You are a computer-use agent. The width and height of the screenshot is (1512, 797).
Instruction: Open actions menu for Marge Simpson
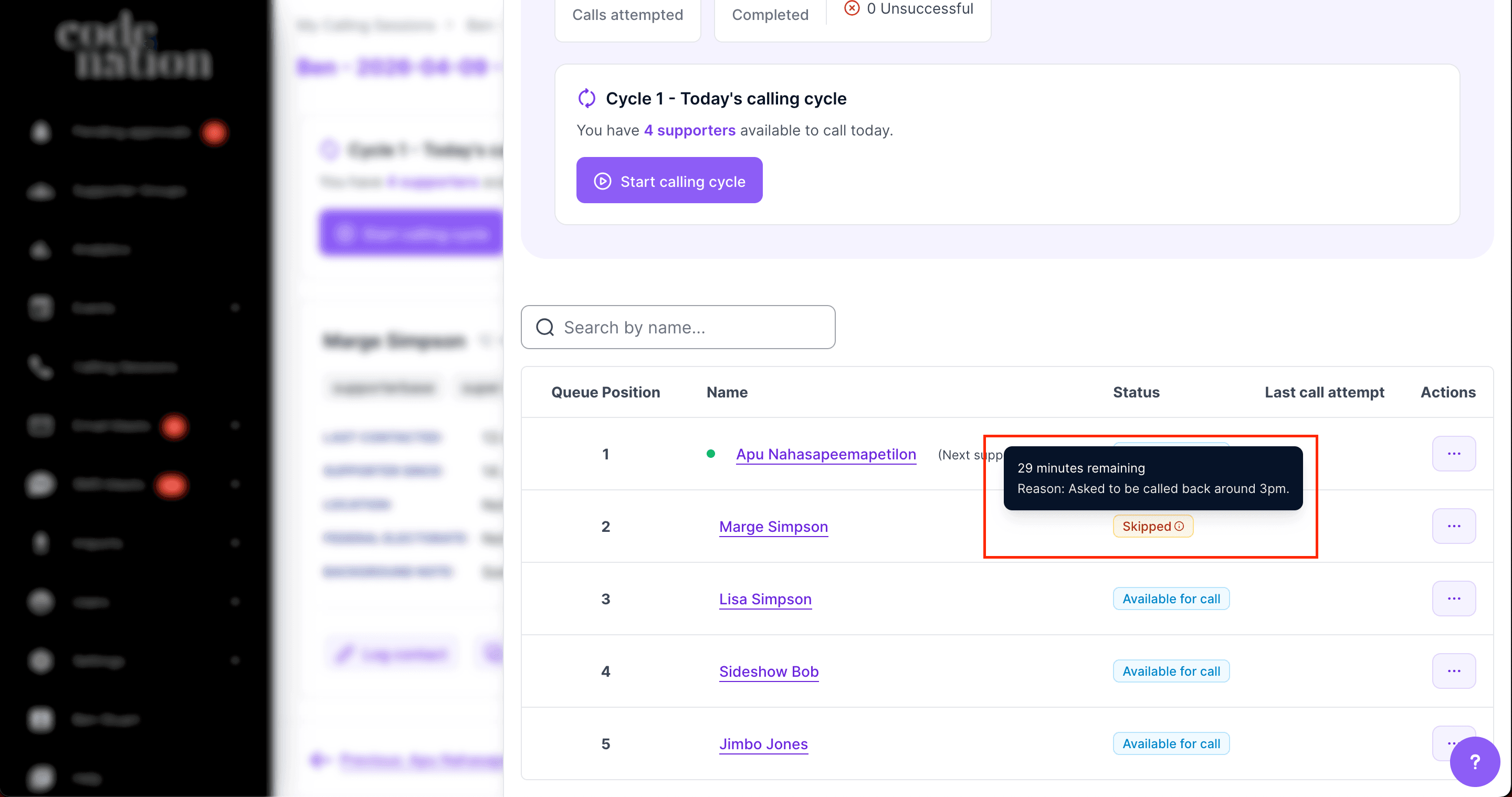tap(1453, 526)
